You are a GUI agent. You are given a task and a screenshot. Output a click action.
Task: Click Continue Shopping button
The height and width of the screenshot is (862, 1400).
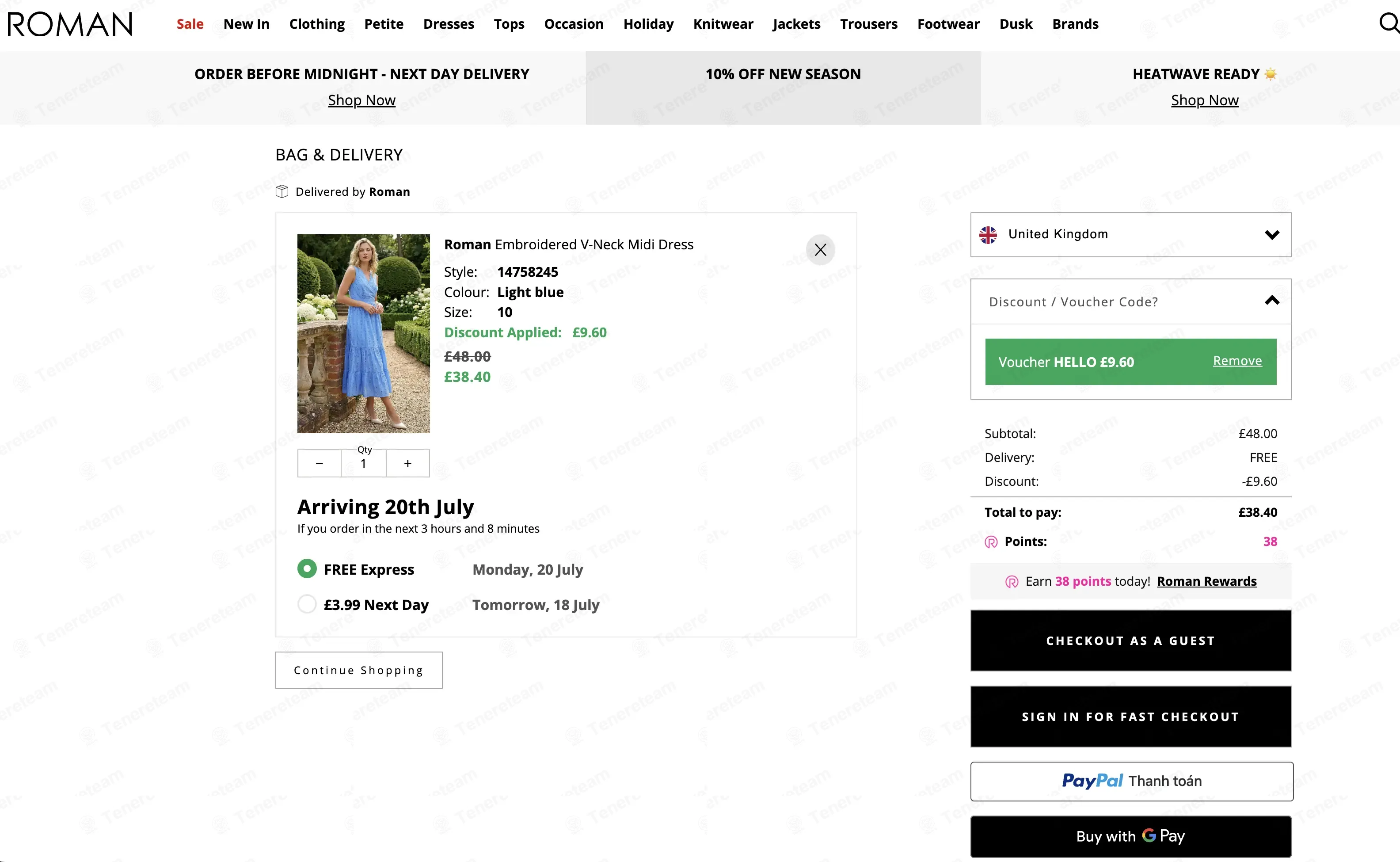358,670
